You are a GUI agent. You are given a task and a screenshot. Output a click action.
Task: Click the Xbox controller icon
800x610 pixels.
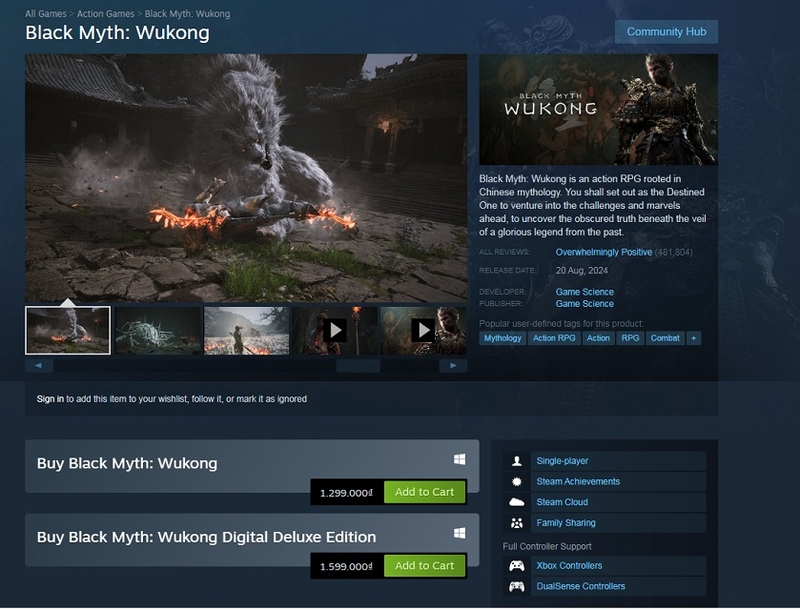pos(516,566)
